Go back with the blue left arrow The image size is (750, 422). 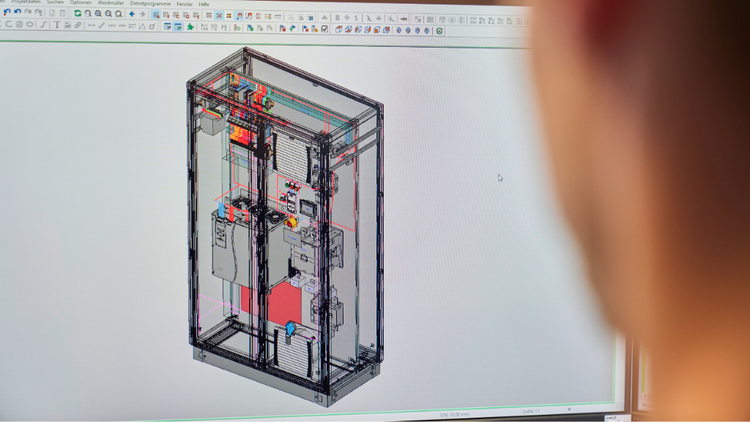click(x=132, y=14)
